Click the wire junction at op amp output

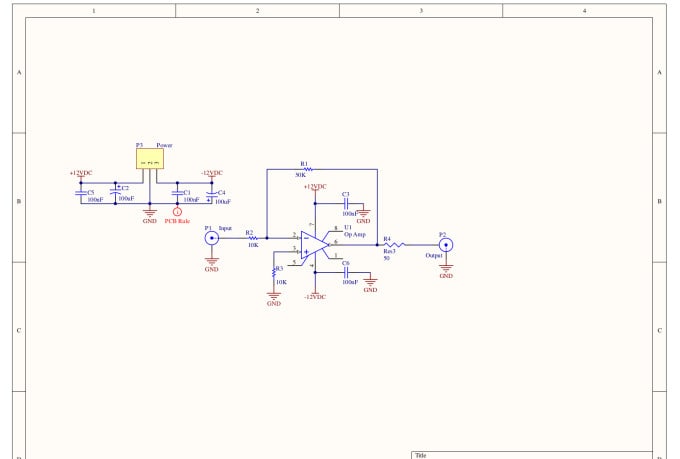click(377, 245)
